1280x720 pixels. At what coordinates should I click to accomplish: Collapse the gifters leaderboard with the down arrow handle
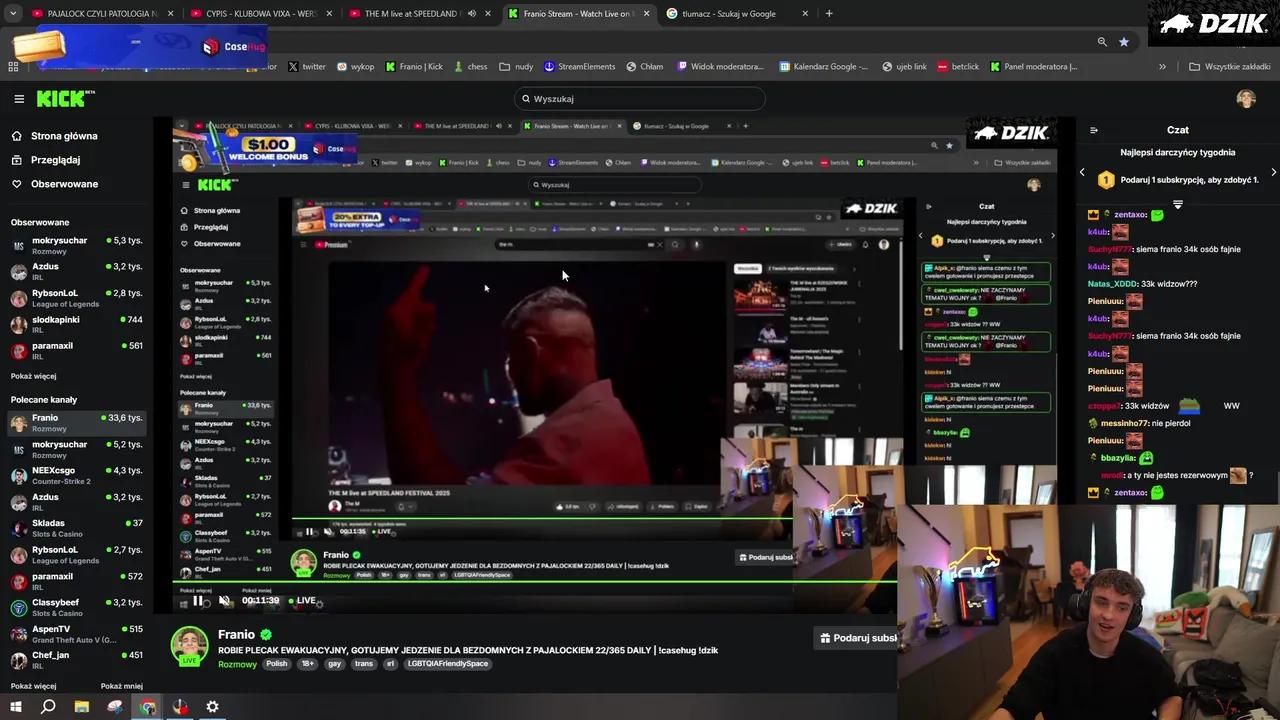1178,204
